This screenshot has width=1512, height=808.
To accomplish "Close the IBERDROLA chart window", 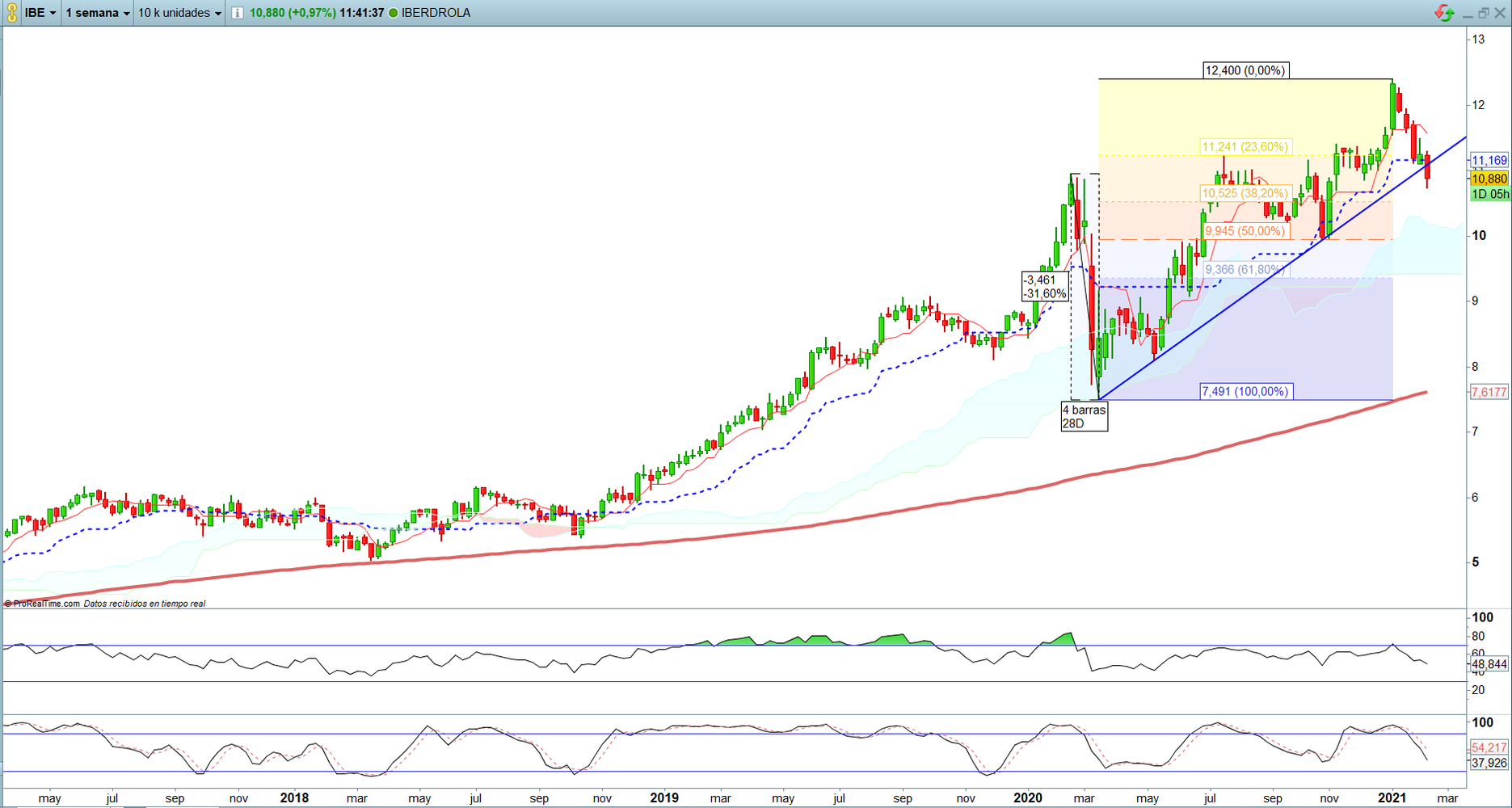I will [1500, 13].
